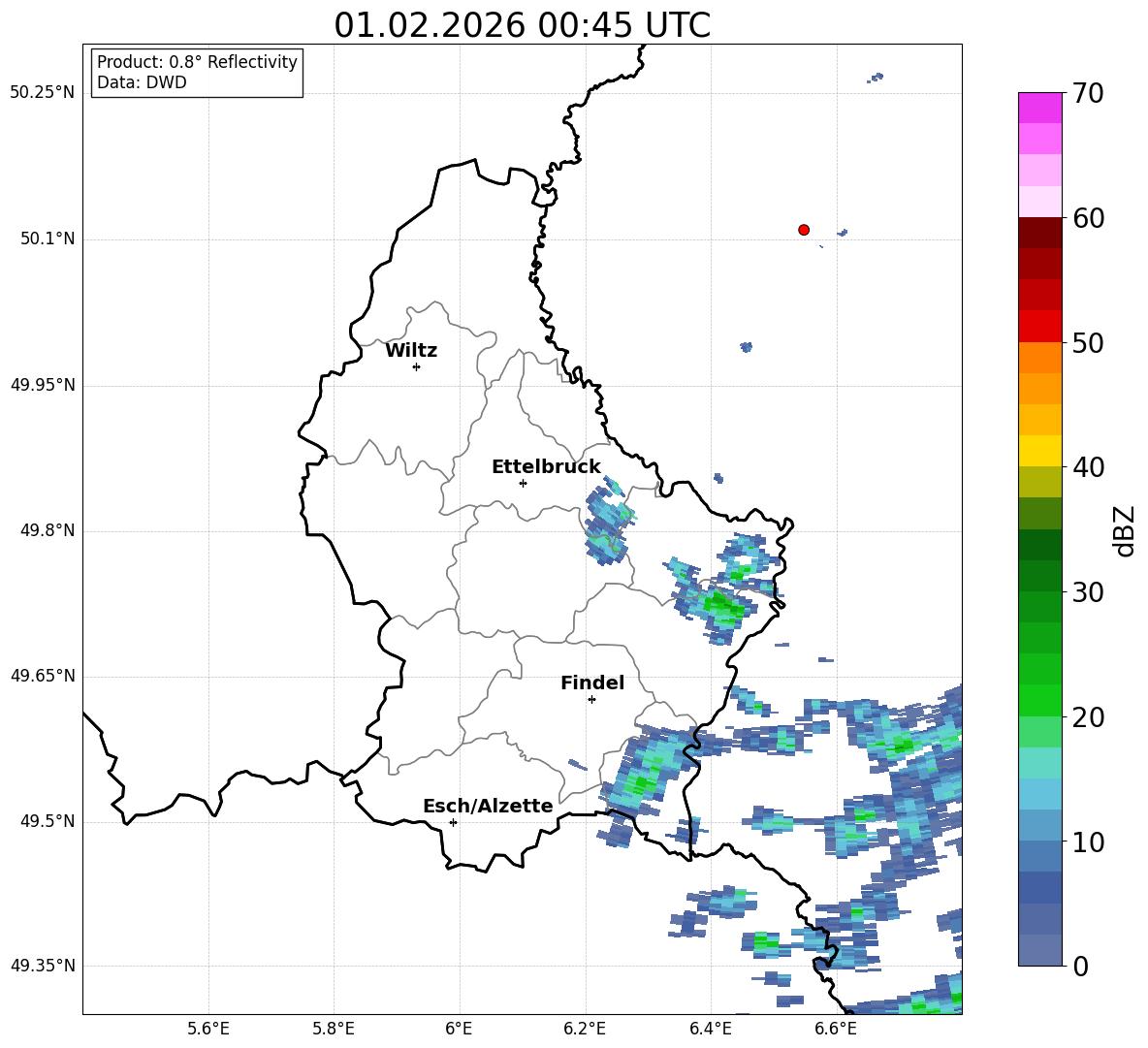Click the Findel city label
This screenshot has width=1148, height=1048.
coord(592,683)
